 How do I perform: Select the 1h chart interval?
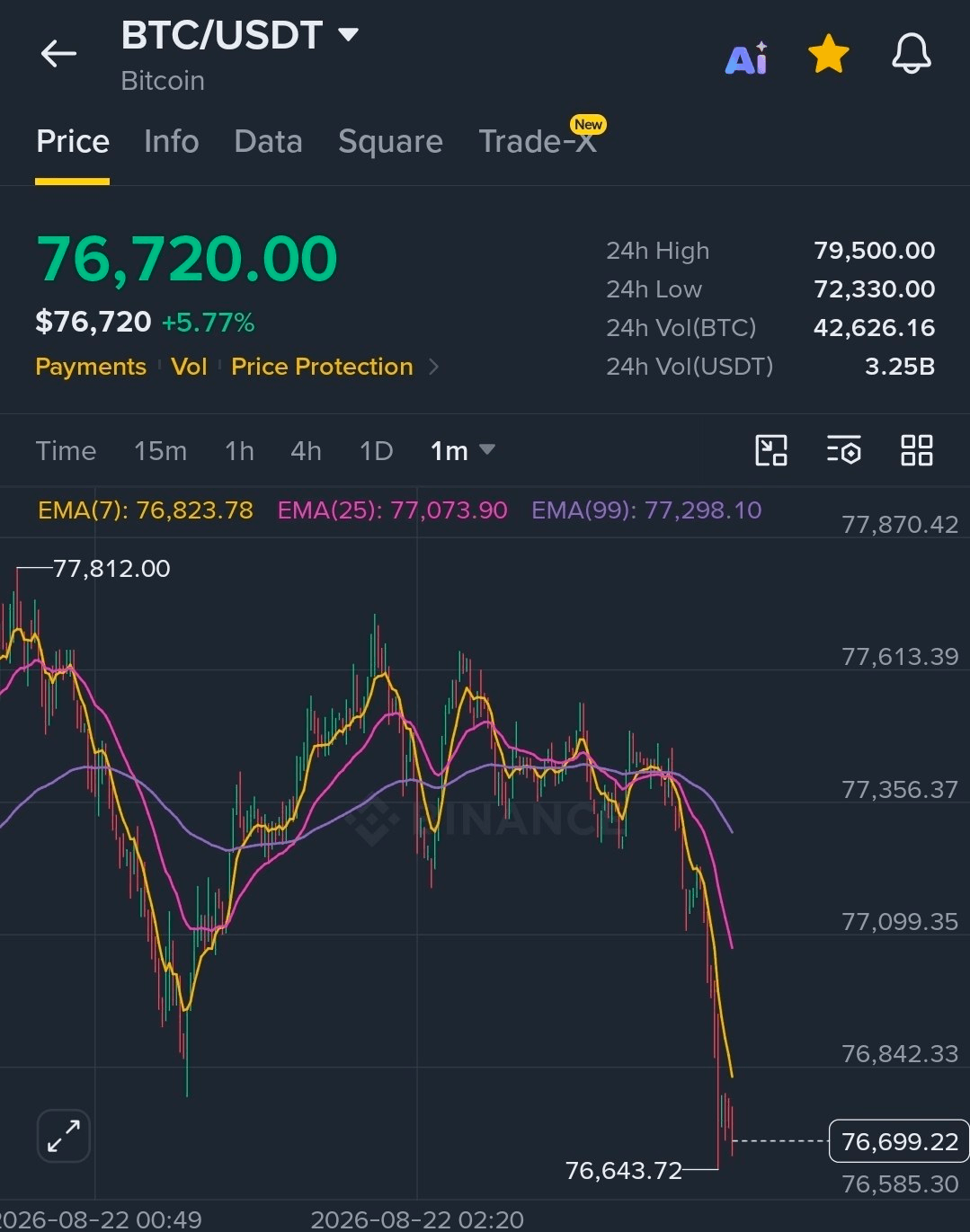click(x=239, y=450)
